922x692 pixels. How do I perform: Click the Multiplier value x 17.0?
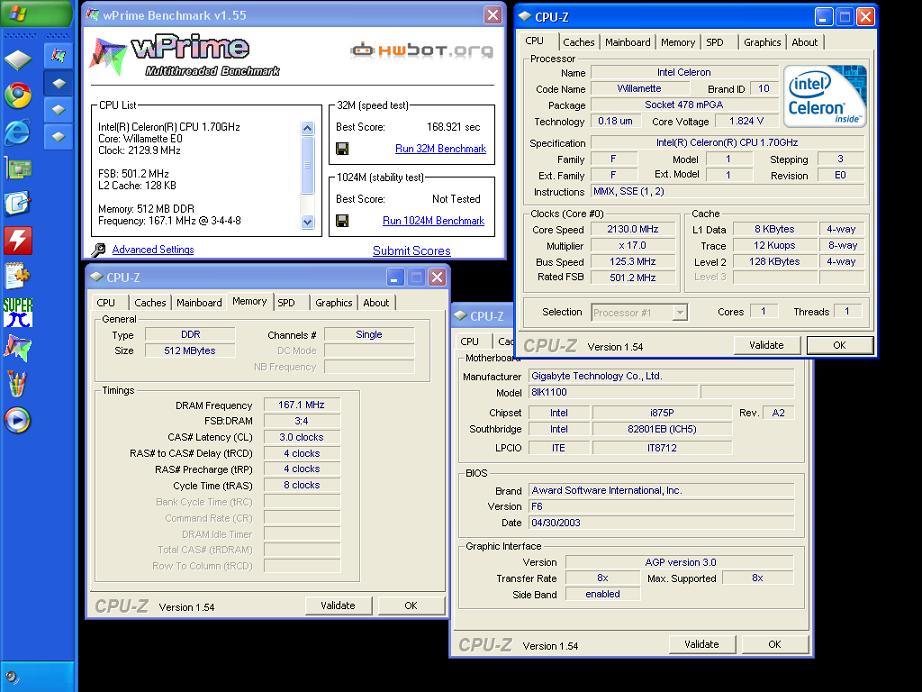633,246
